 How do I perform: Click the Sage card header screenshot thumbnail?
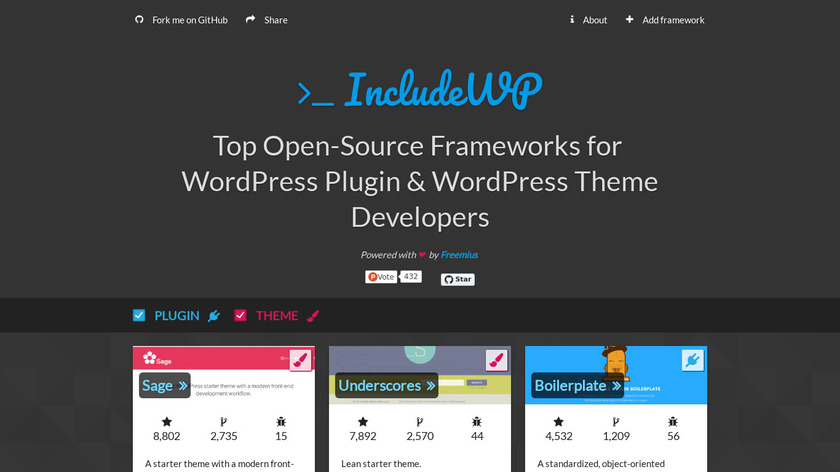224,375
